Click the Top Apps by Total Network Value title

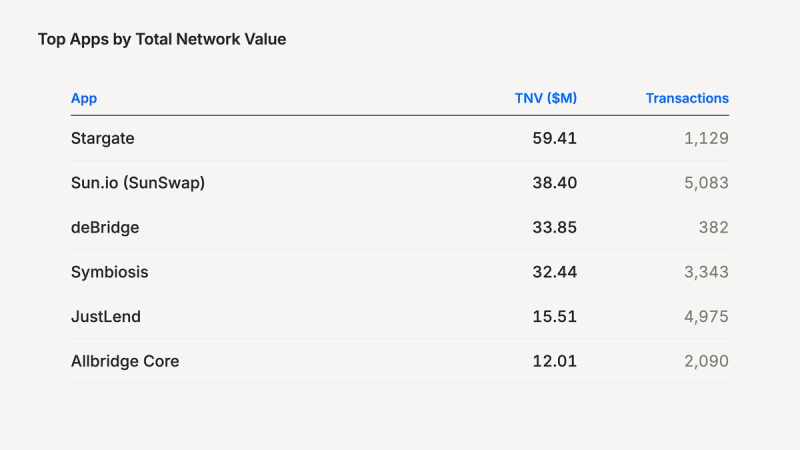[162, 39]
